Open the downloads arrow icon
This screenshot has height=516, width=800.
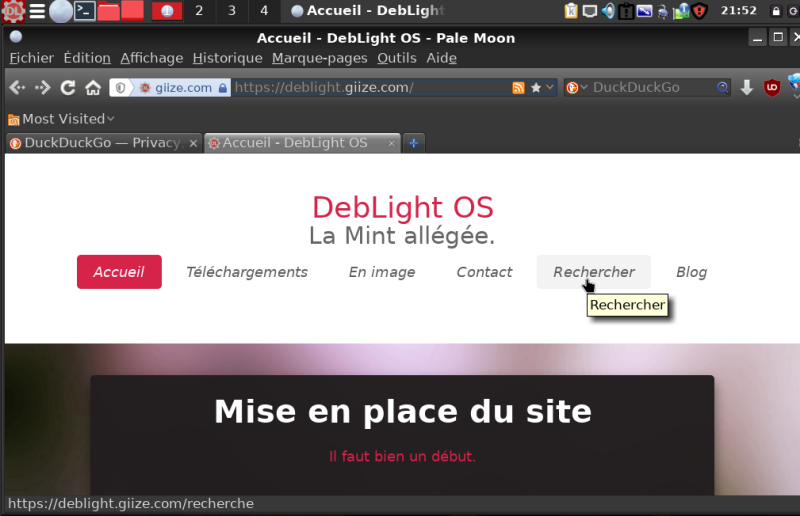coord(747,88)
